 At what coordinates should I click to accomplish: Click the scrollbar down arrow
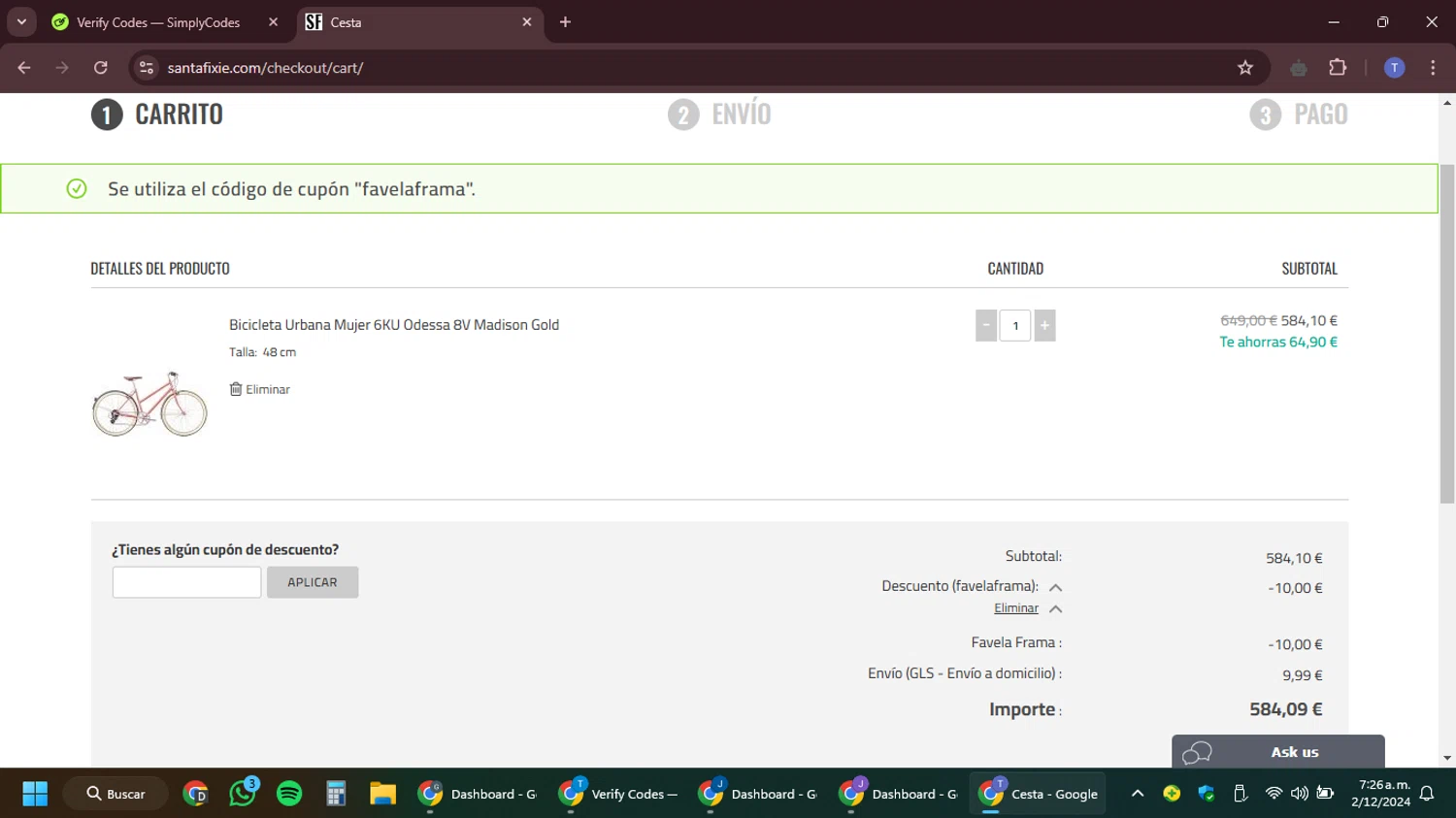(x=1447, y=758)
